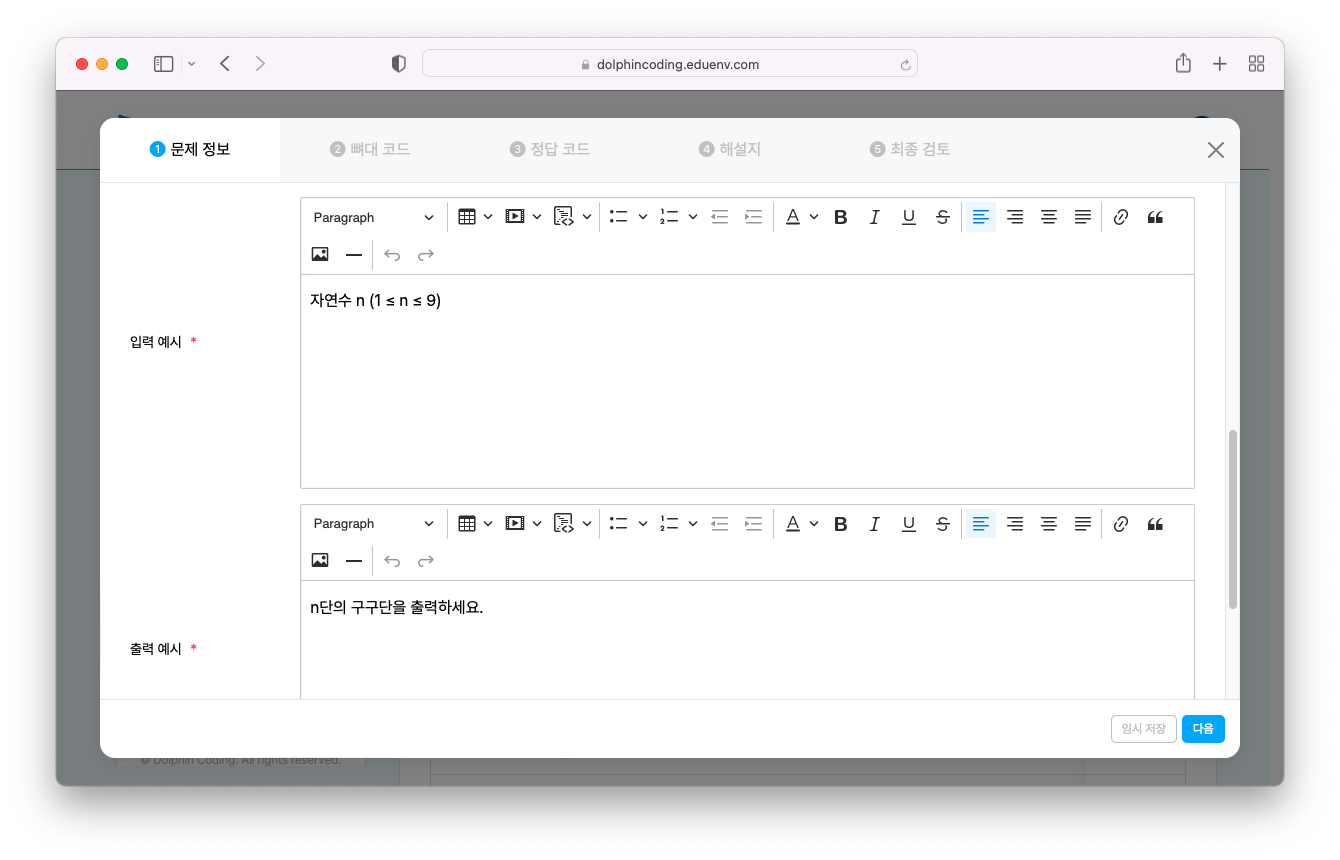1340x860 pixels.
Task: Insert link in 입력 예시 editor
Action: coord(1121,217)
